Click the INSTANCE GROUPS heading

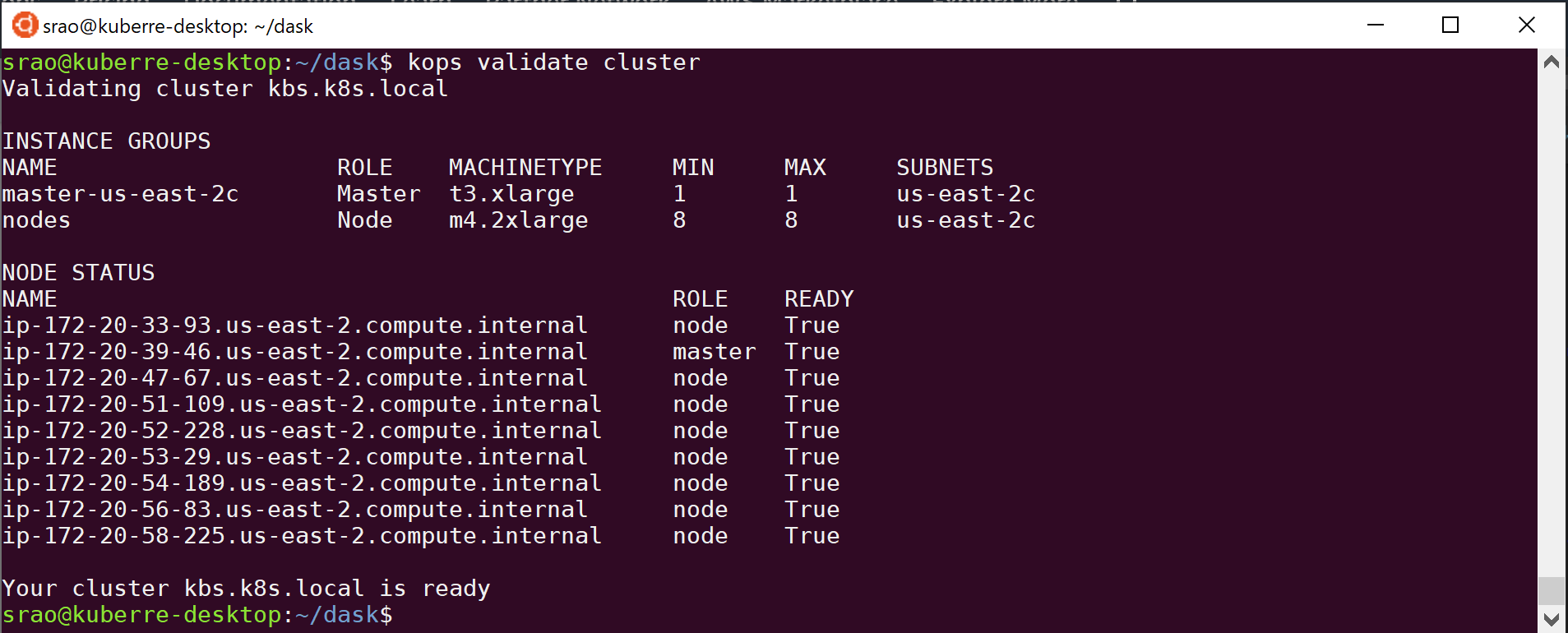tap(106, 141)
